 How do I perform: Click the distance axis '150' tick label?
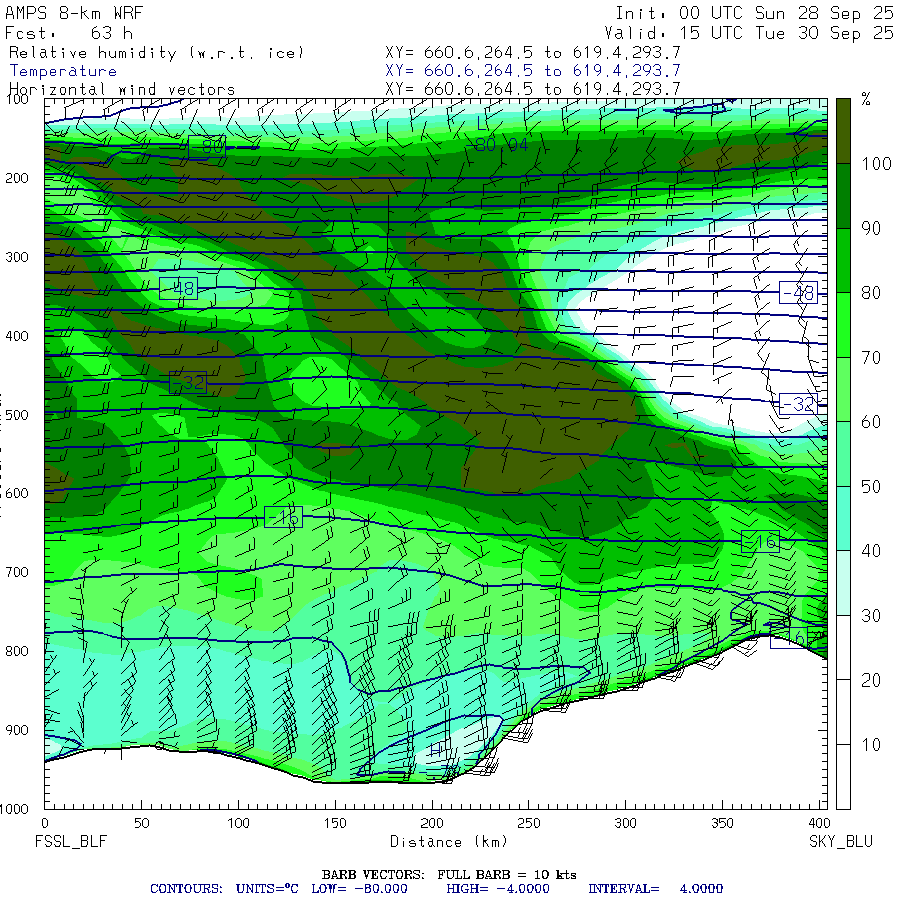coord(335,823)
